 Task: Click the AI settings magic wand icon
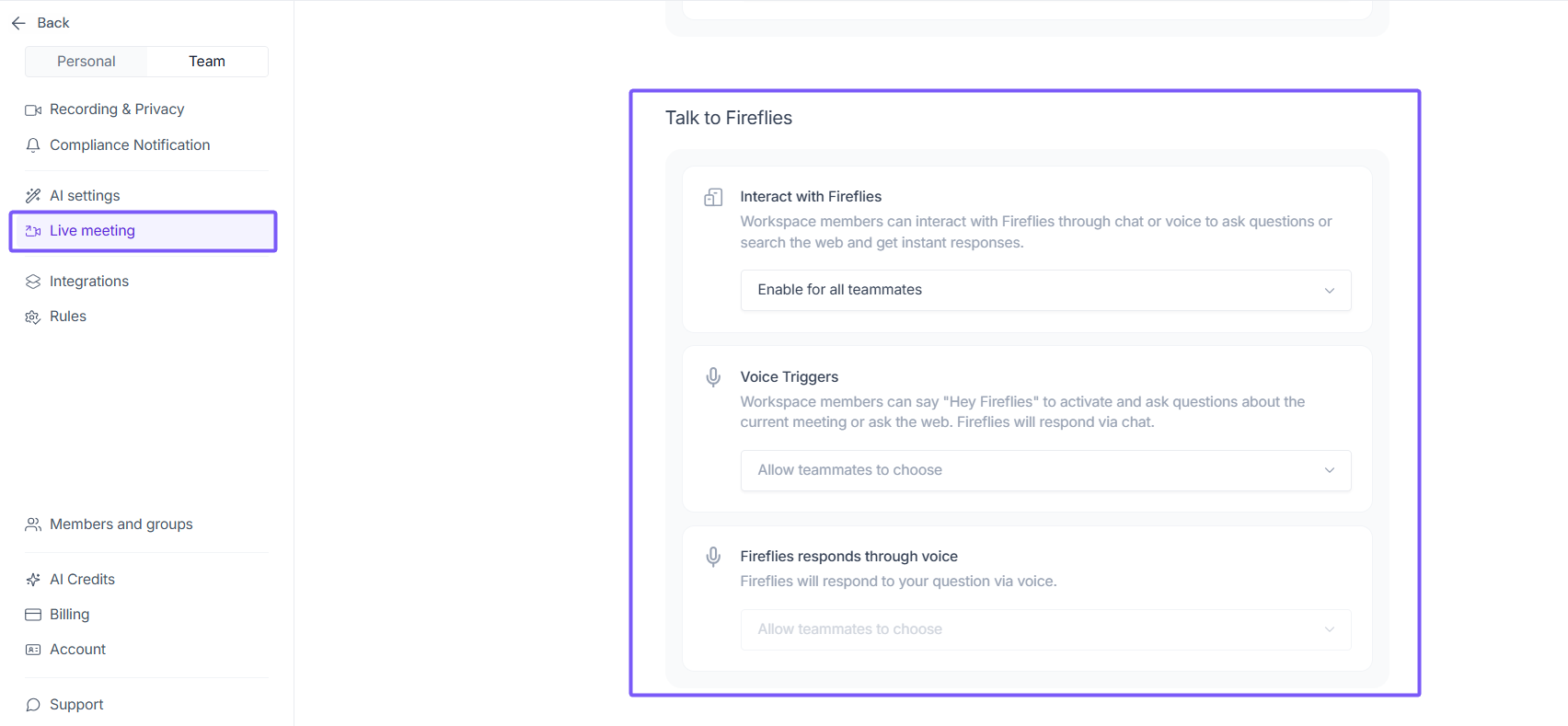pyautogui.click(x=33, y=196)
